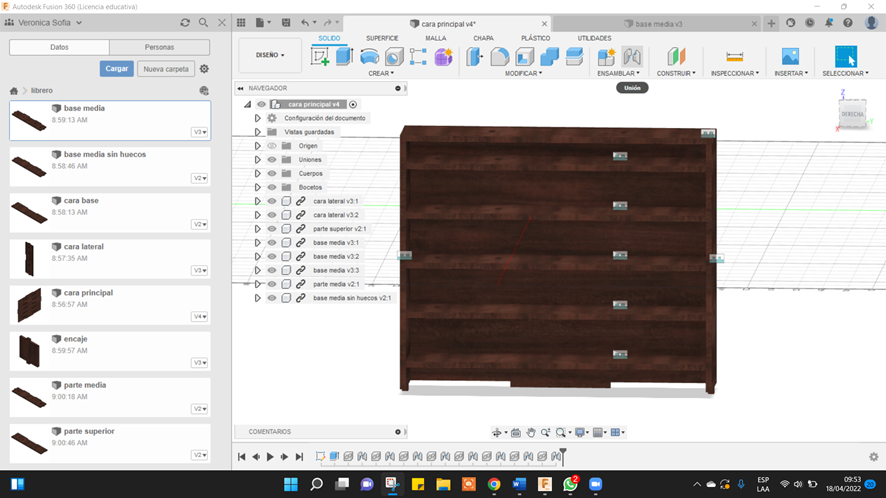Toggle visibility of Origen folder
Viewport: 886px width, 498px height.
[272, 146]
